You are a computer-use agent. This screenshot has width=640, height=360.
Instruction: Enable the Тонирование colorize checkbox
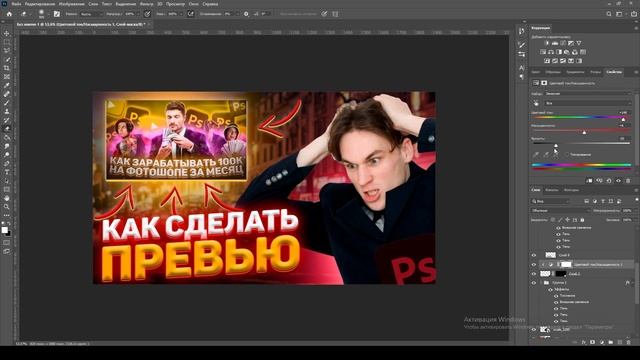point(567,155)
